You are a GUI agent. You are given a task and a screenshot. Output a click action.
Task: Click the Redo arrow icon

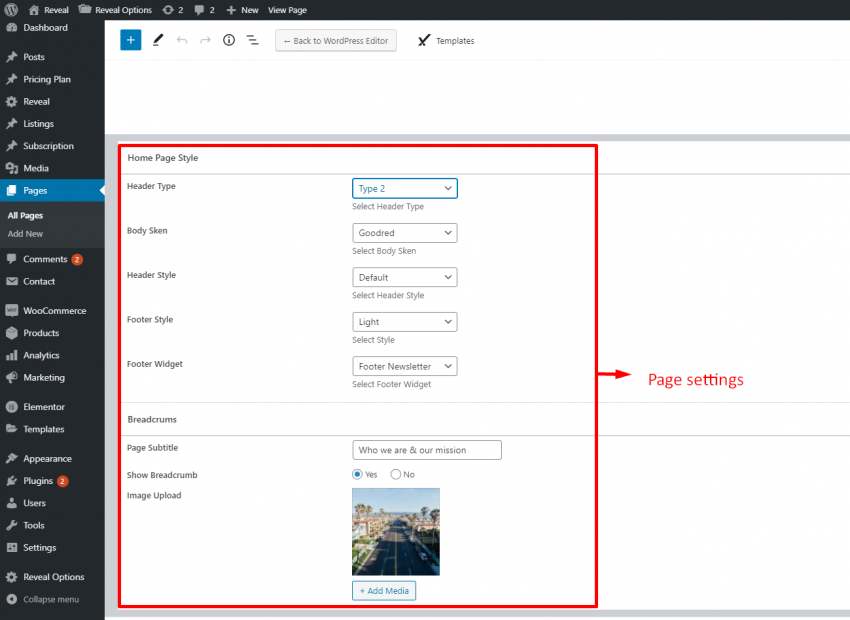205,40
